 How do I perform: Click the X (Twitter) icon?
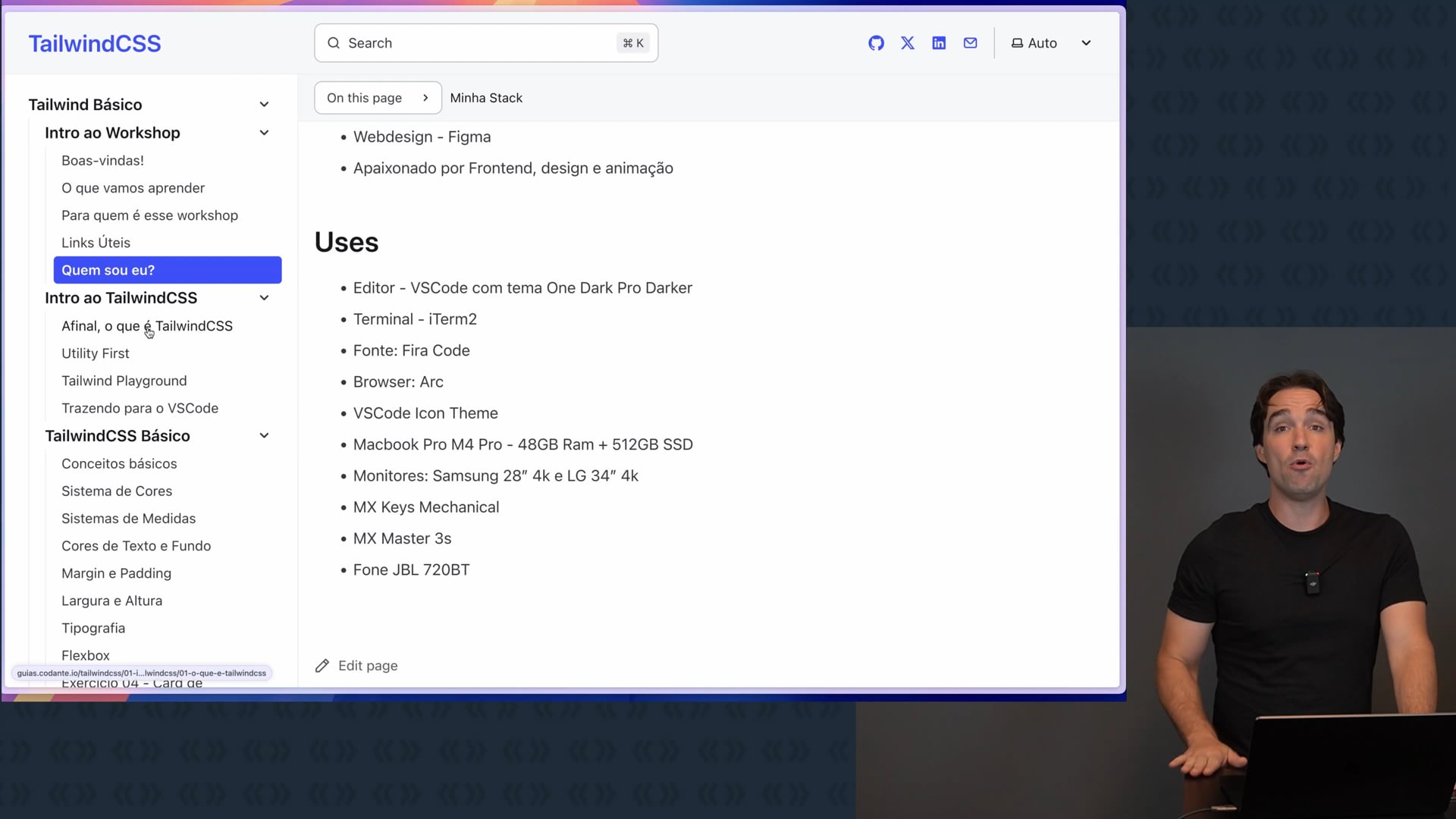pos(907,43)
